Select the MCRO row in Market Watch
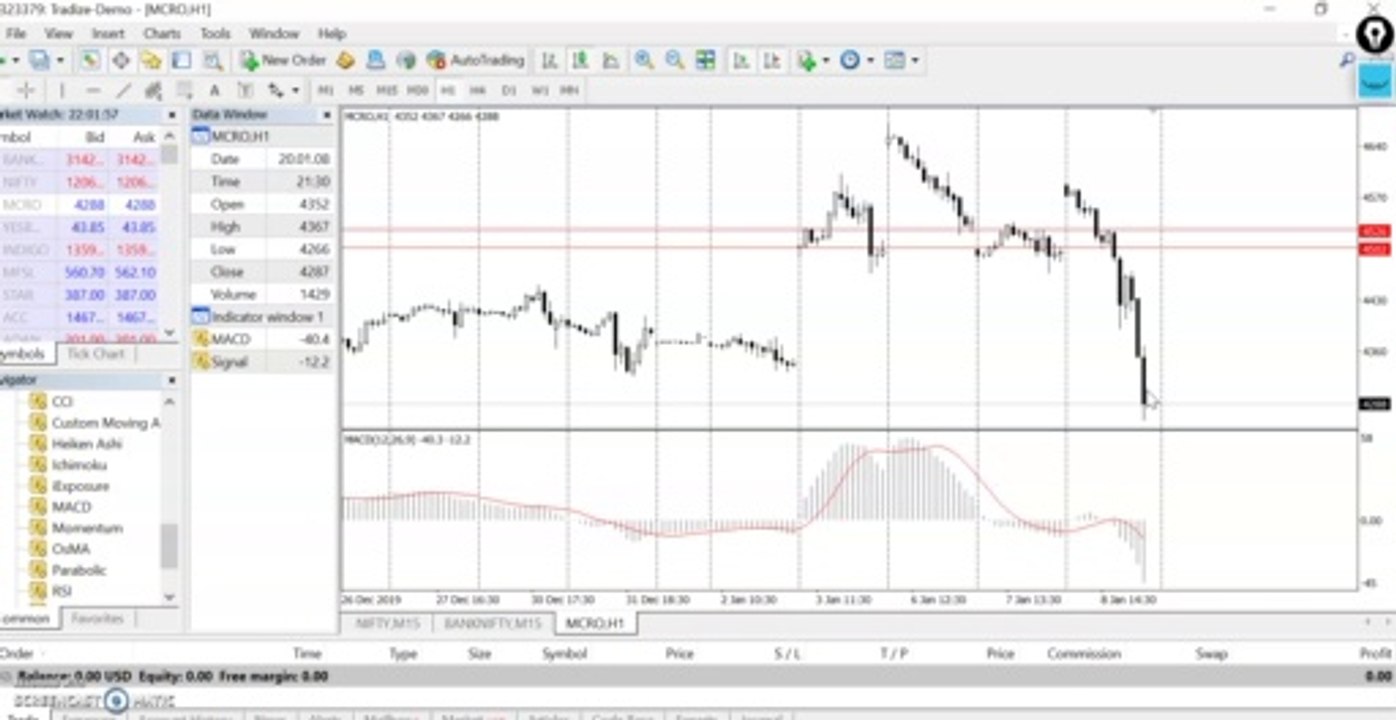This screenshot has width=1396, height=720. [x=79, y=205]
